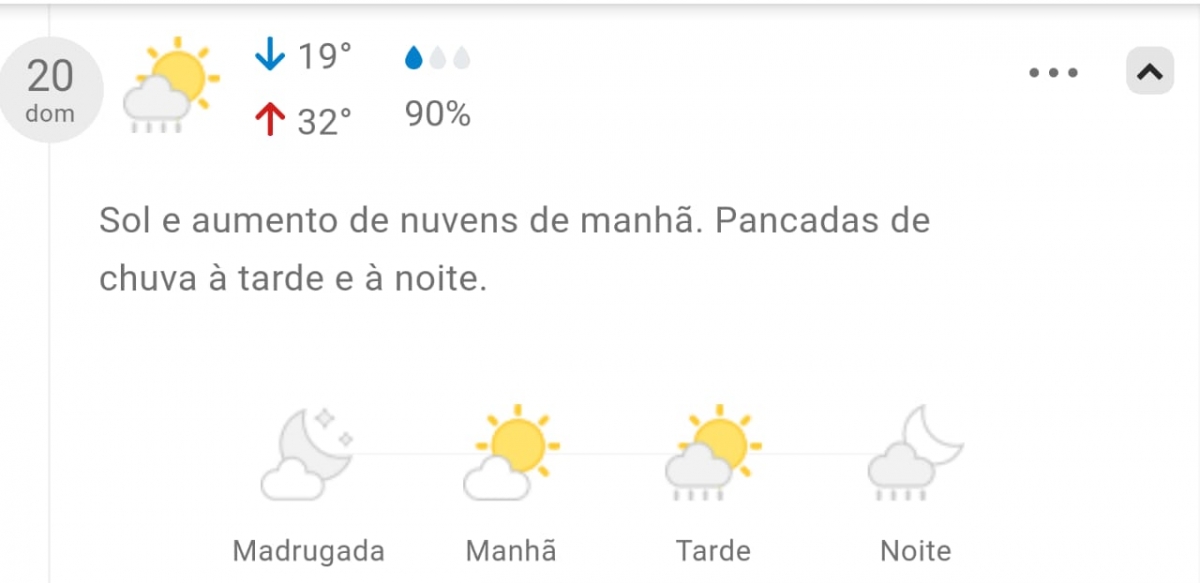Click the red up arrow maximum temperature icon
Viewport: 1200px width, 583px height.
click(270, 120)
